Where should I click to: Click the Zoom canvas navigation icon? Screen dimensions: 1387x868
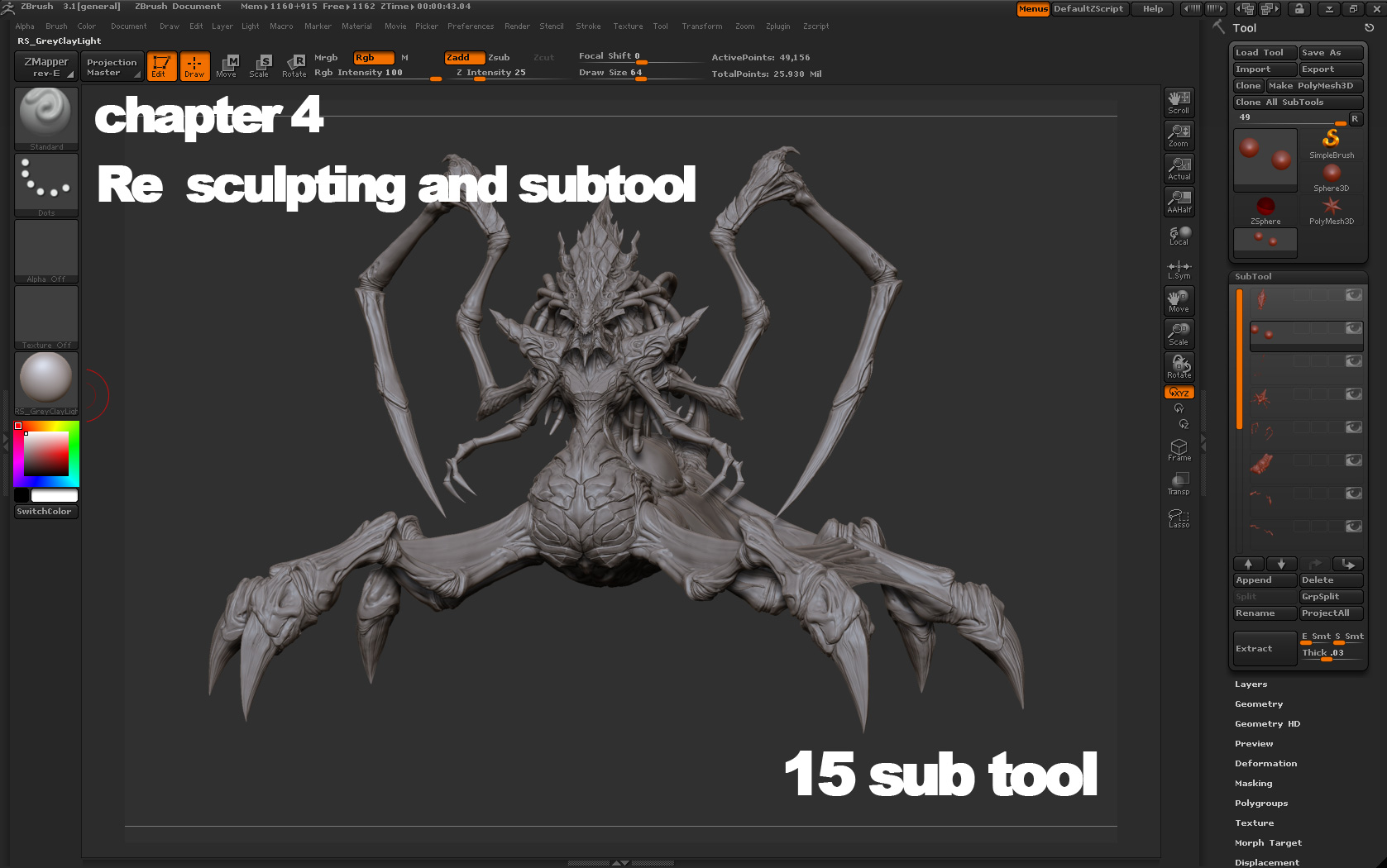(1179, 136)
